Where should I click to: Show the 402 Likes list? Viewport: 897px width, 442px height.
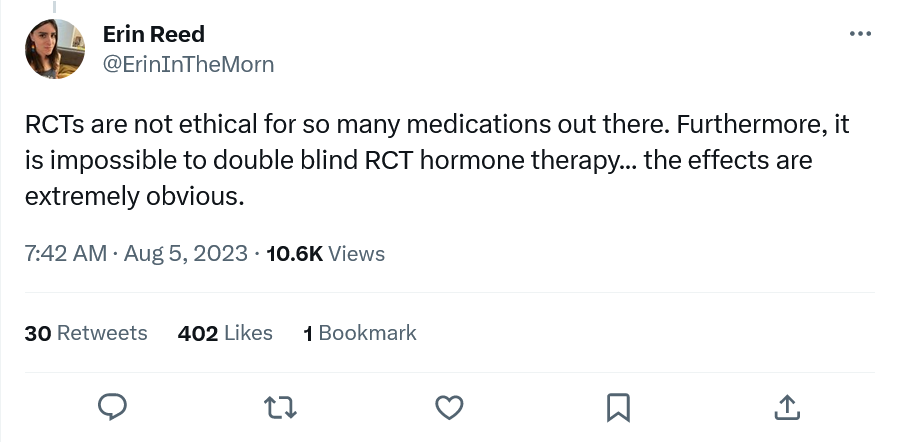coord(225,333)
